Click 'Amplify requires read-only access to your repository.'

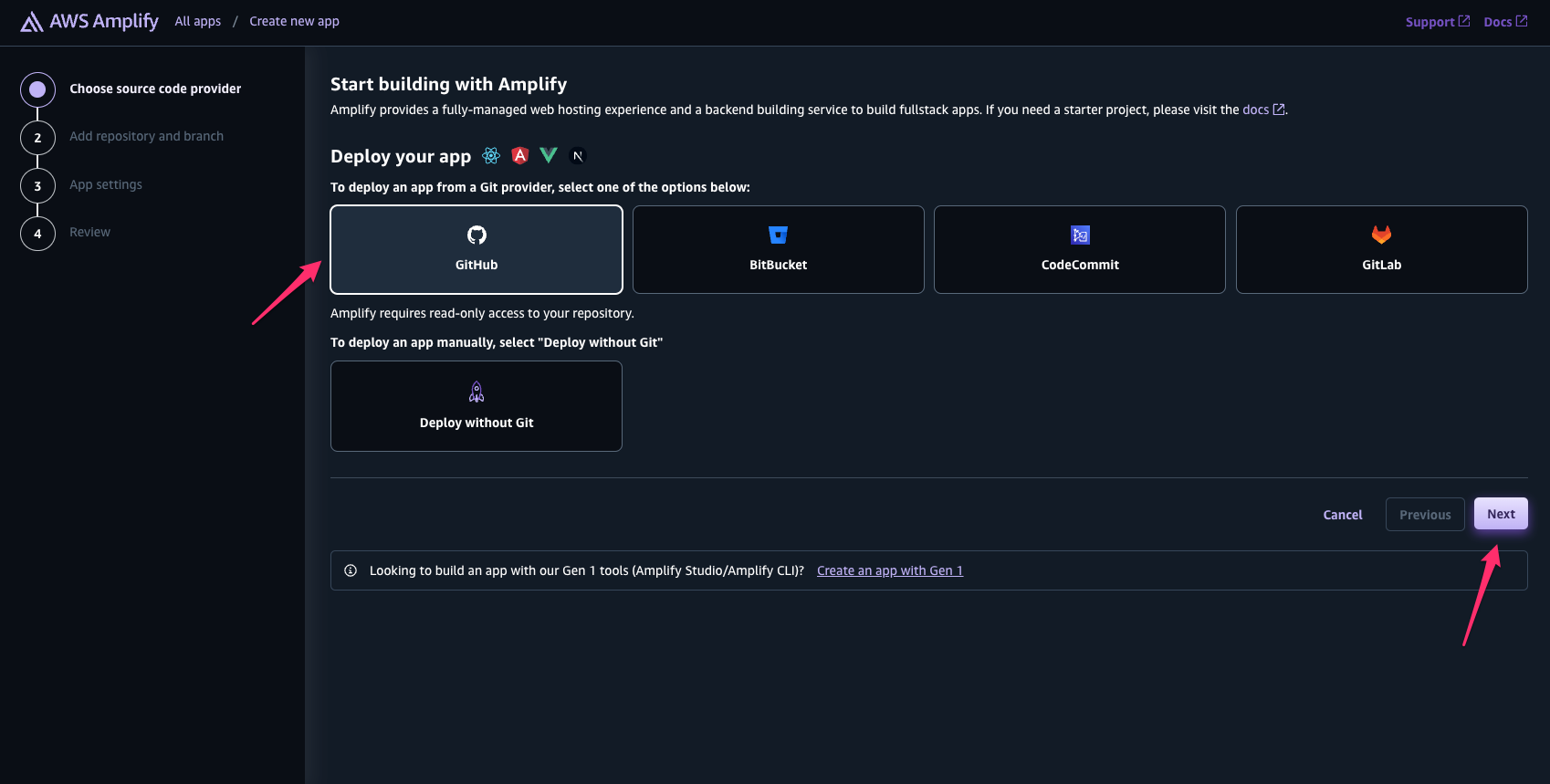coord(482,313)
